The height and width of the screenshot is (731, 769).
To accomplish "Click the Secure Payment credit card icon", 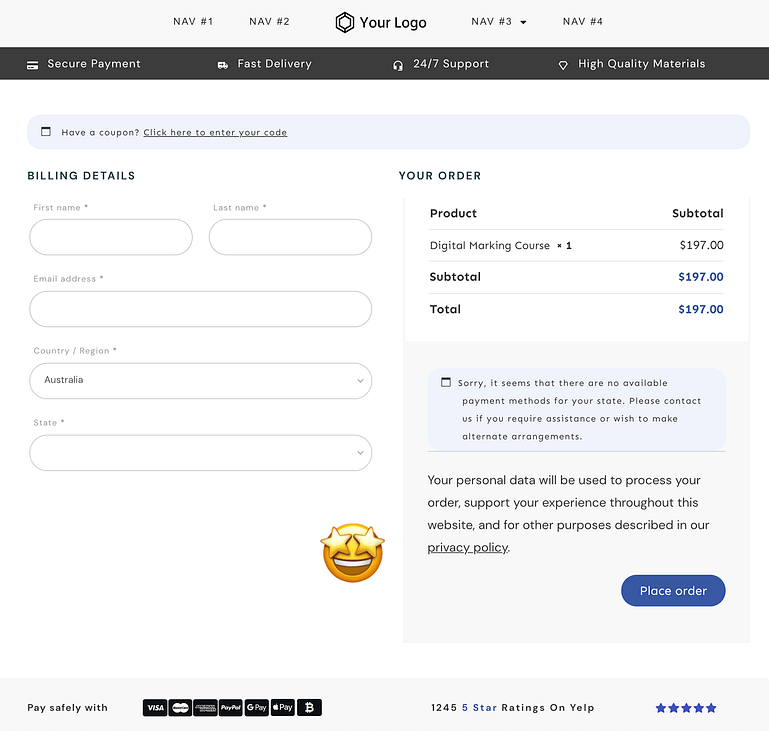I will (x=33, y=64).
